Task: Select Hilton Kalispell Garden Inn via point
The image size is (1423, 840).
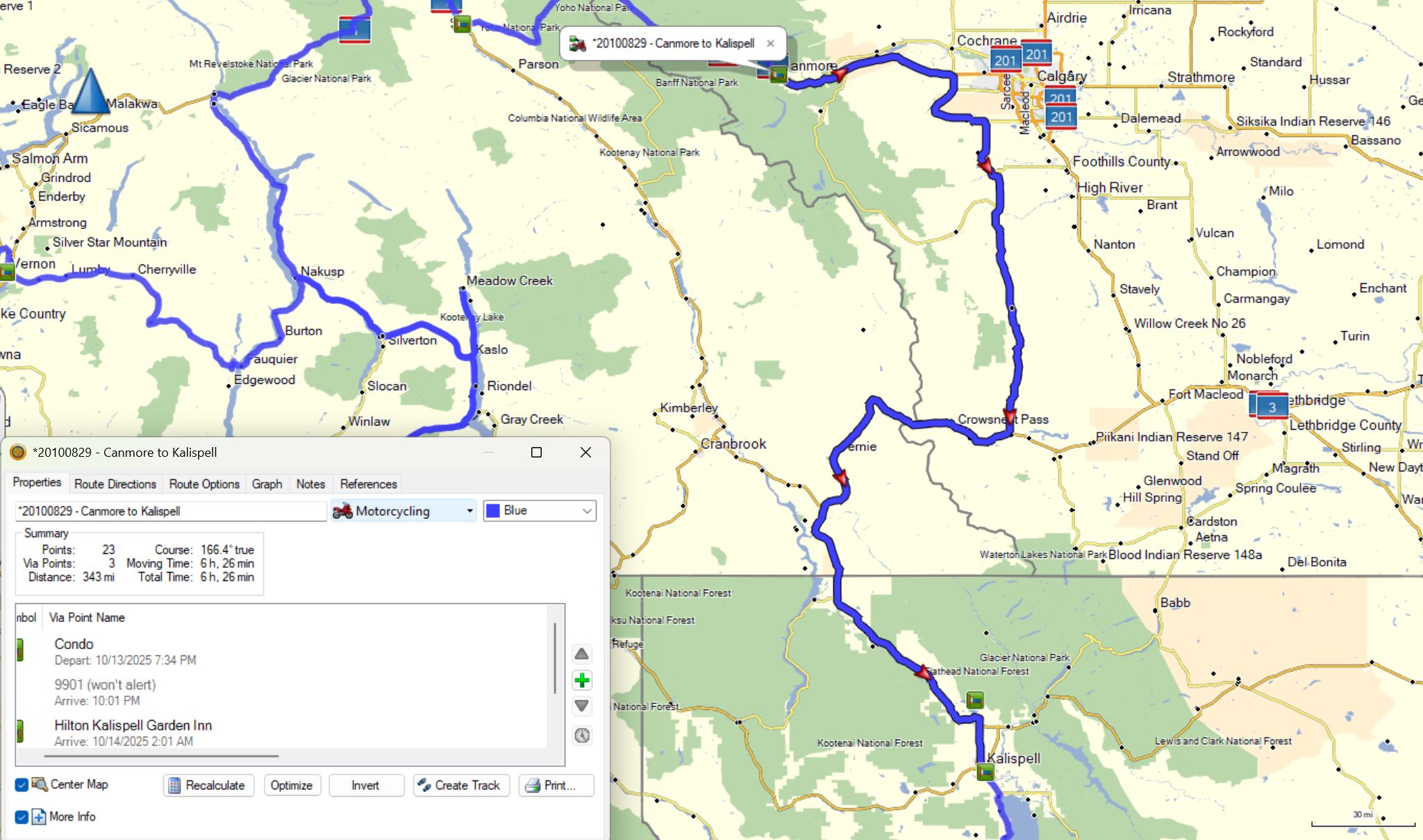Action: 133,725
